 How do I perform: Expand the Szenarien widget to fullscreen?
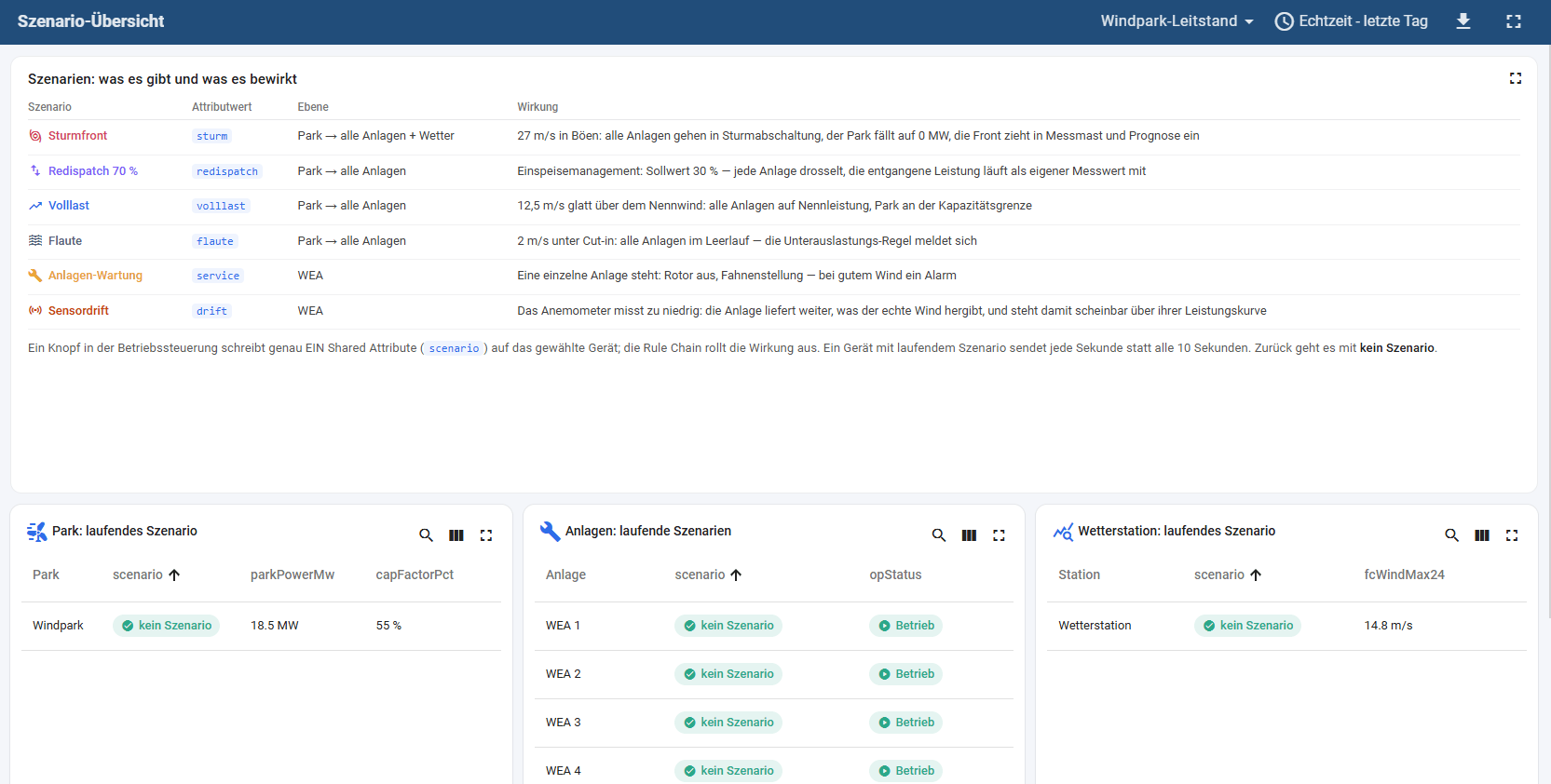coord(1516,78)
